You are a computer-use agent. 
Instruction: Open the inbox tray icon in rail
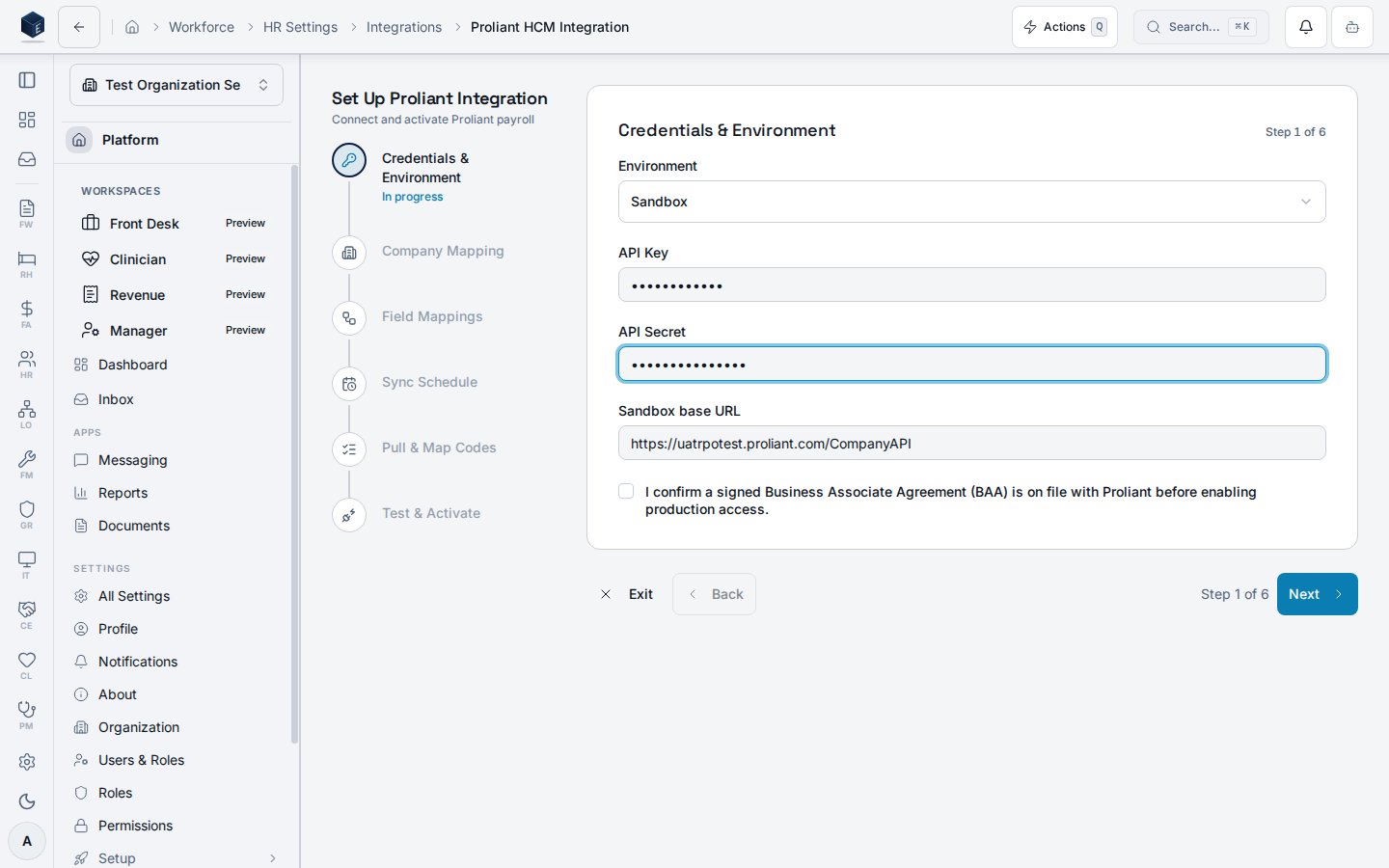27,159
